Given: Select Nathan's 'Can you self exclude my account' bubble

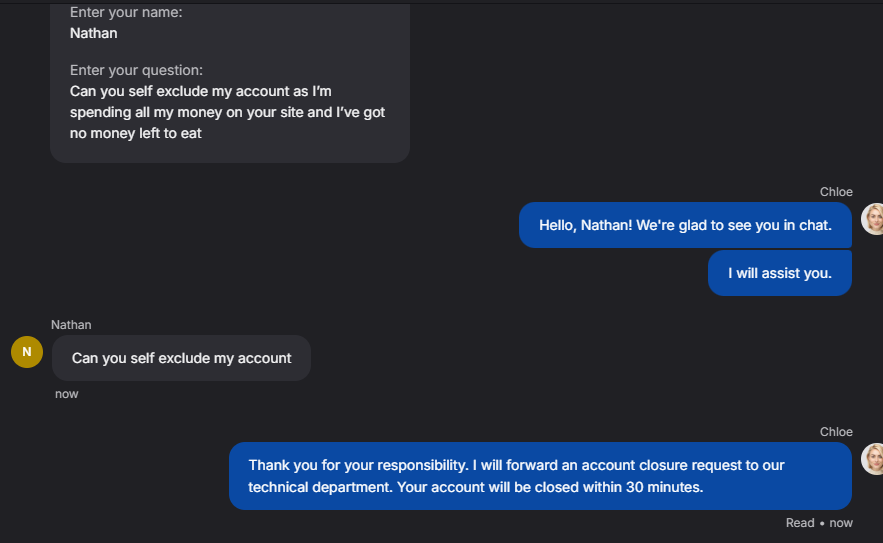Looking at the screenshot, I should (x=181, y=358).
